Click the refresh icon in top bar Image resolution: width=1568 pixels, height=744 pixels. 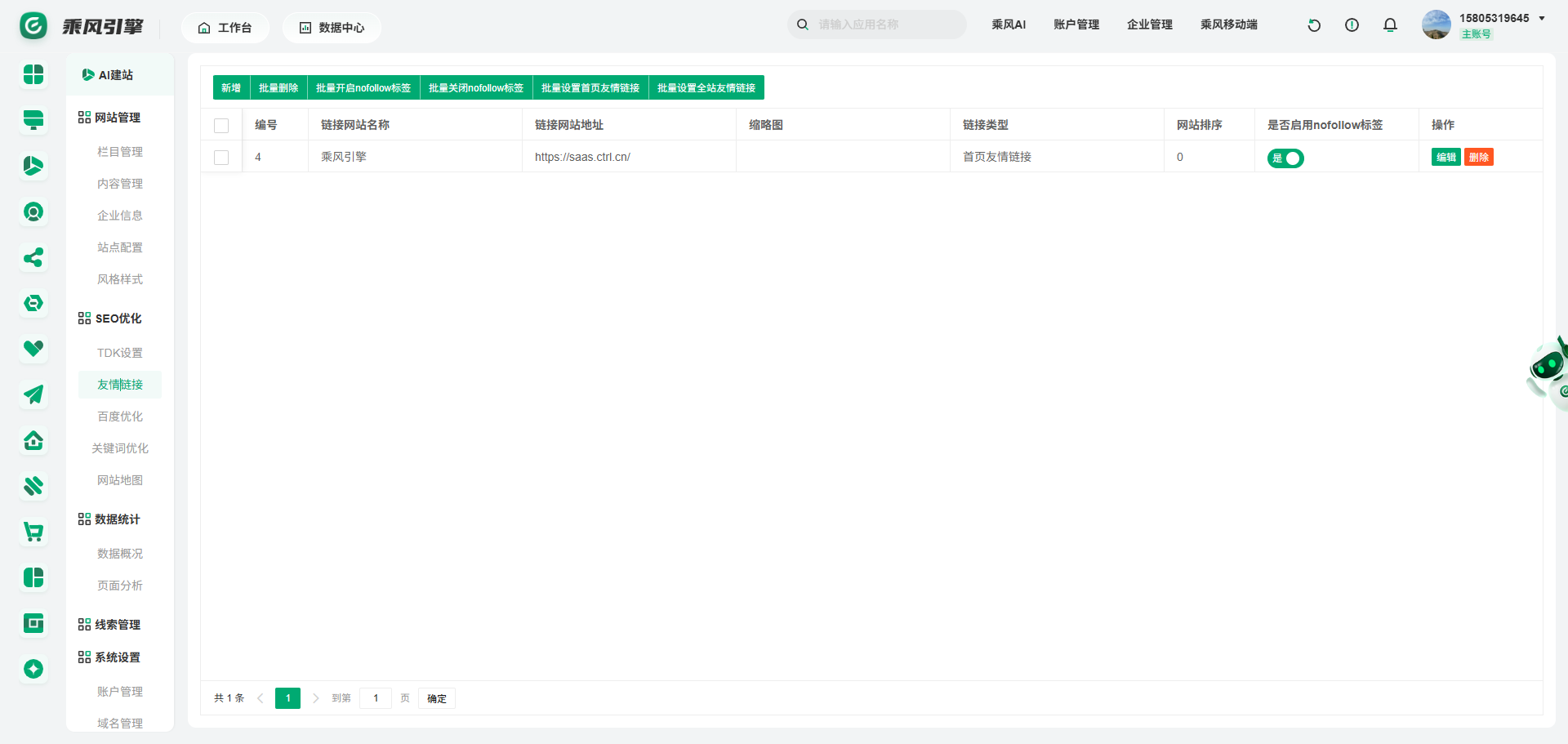pyautogui.click(x=1314, y=25)
